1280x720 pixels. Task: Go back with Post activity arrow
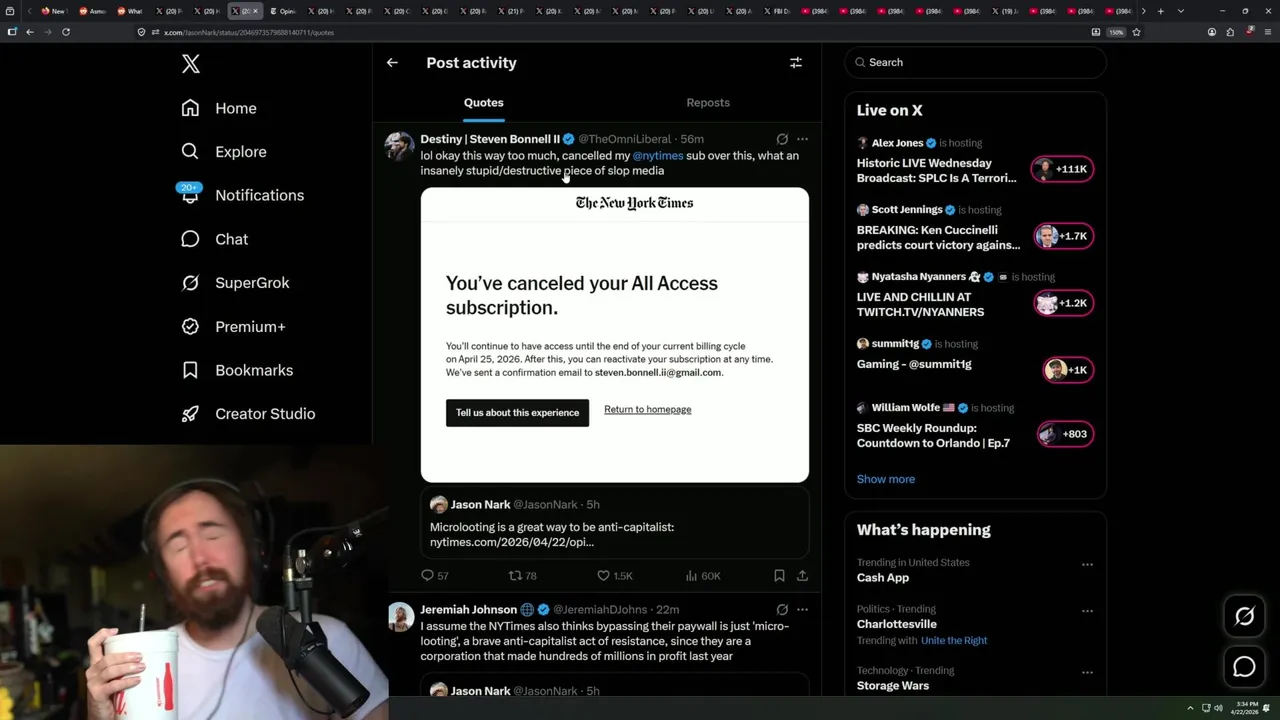[392, 62]
